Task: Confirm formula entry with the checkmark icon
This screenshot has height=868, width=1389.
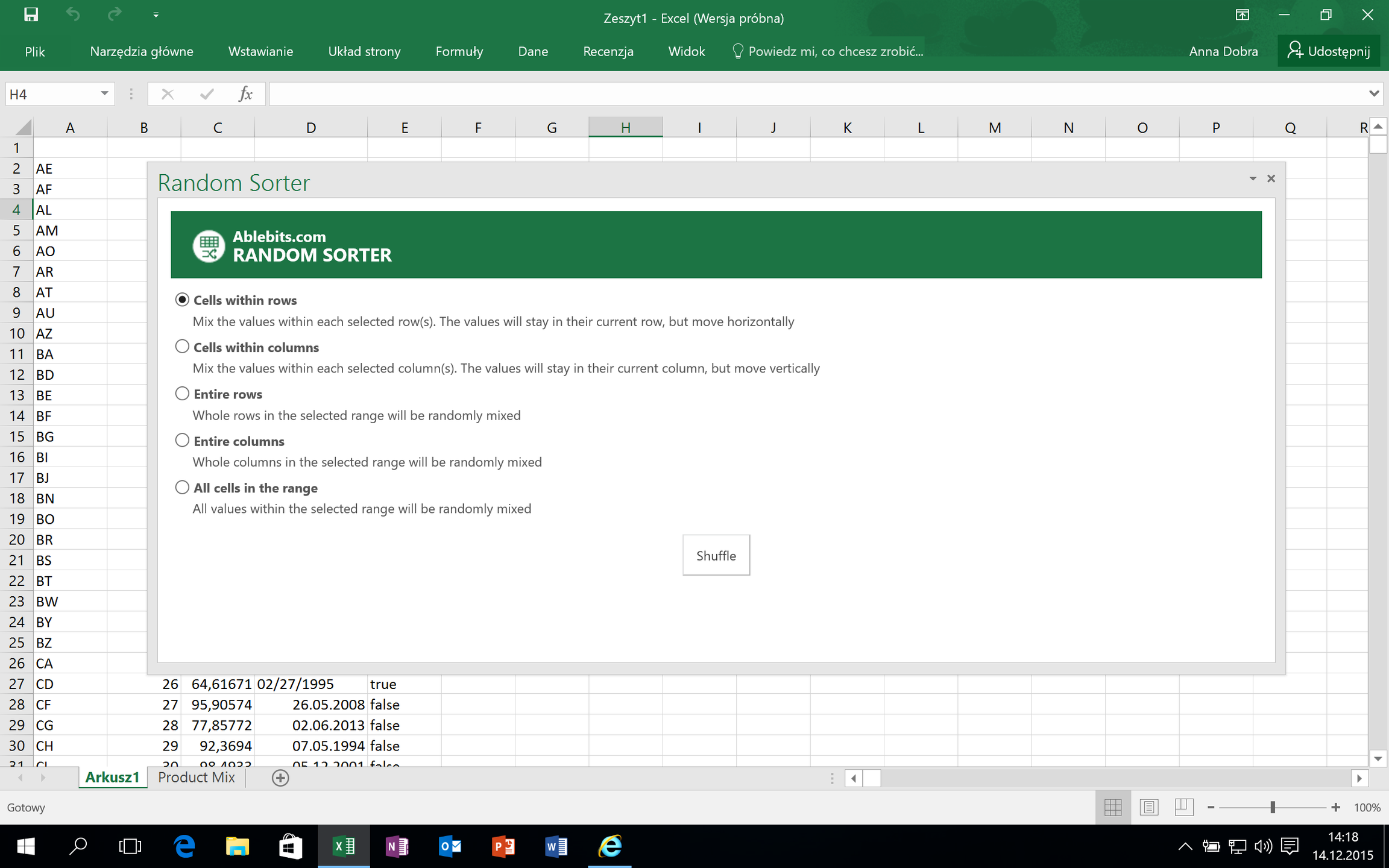Action: tap(207, 94)
